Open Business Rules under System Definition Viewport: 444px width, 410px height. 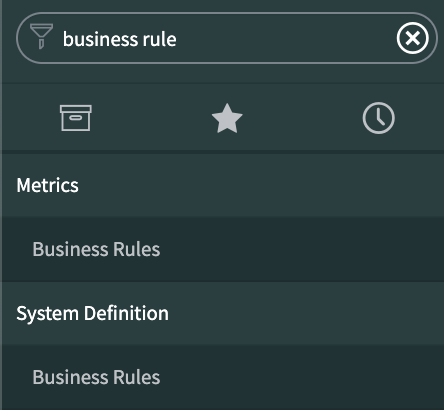223,377
